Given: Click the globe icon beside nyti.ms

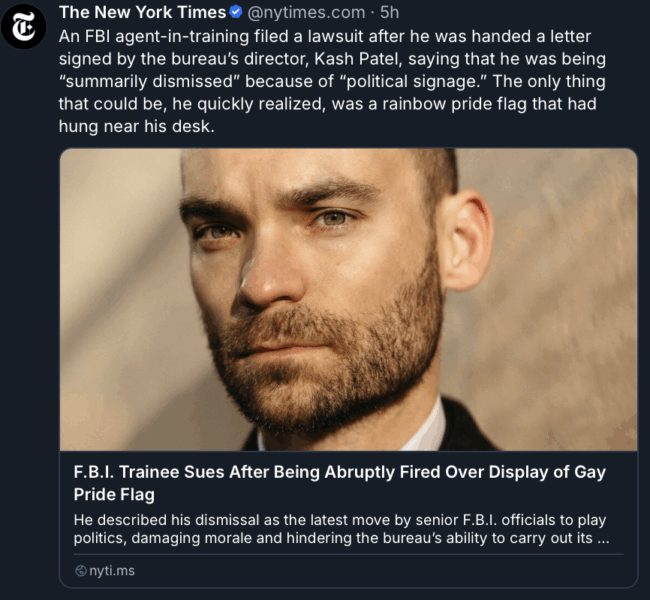Looking at the screenshot, I should pyautogui.click(x=80, y=571).
